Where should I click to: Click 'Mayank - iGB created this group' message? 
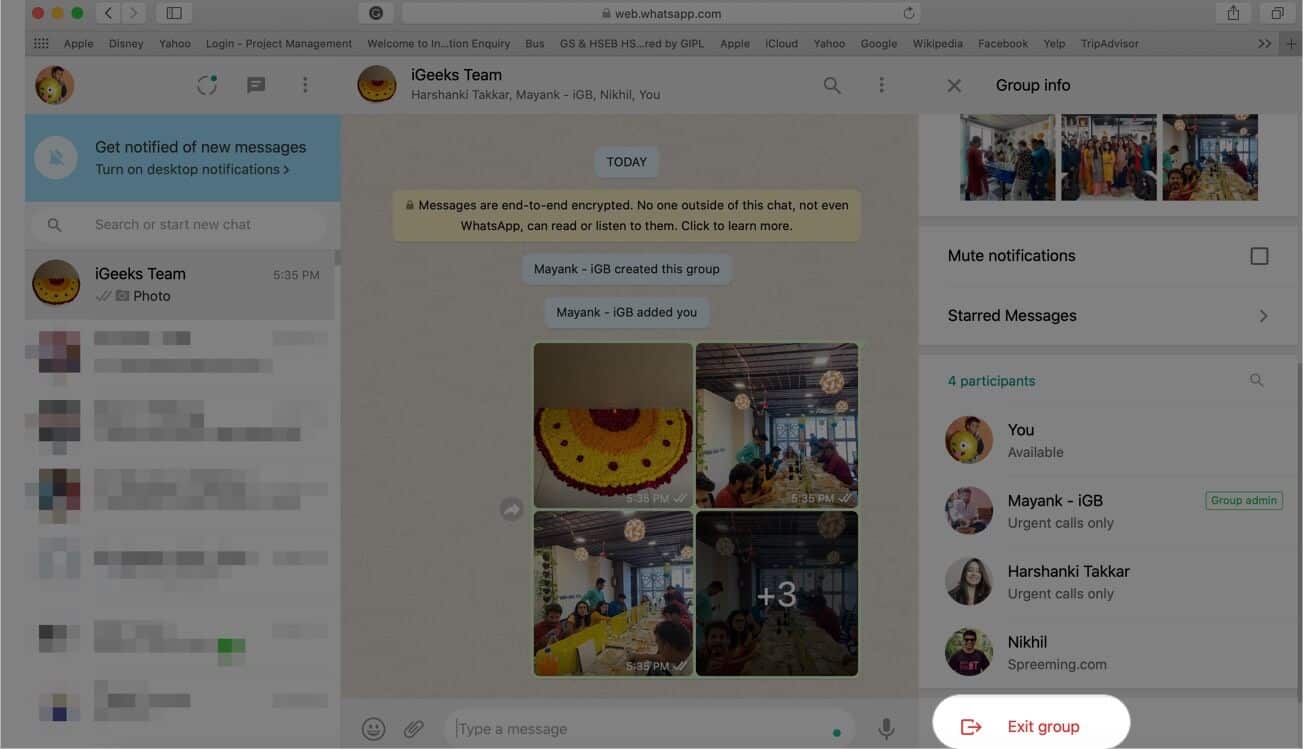click(627, 270)
